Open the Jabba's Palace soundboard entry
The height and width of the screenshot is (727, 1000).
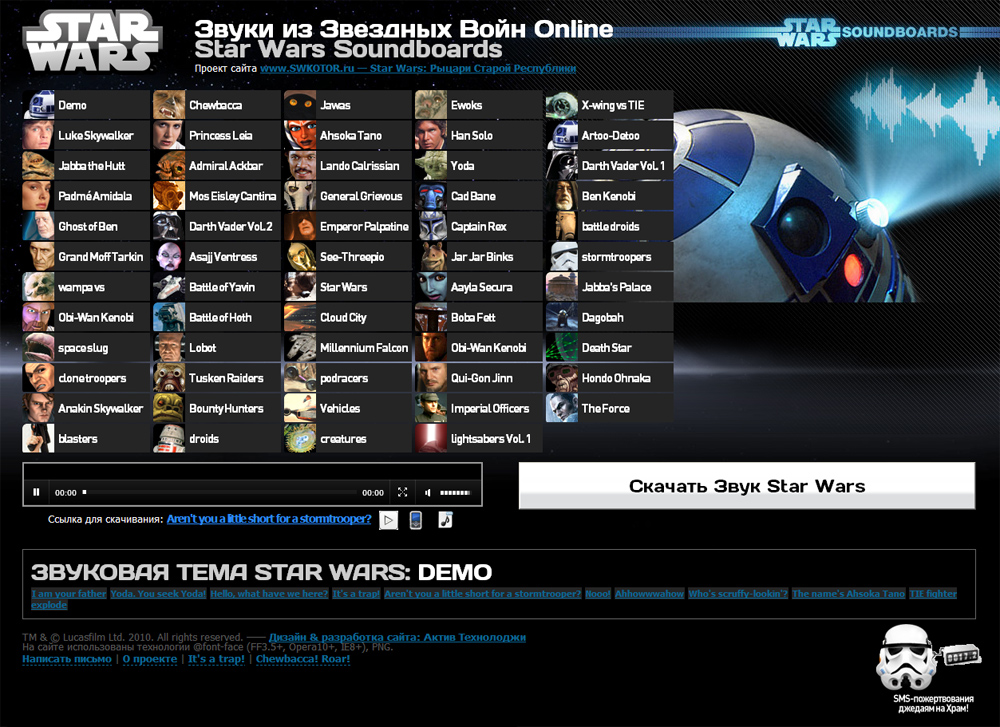pyautogui.click(x=610, y=287)
